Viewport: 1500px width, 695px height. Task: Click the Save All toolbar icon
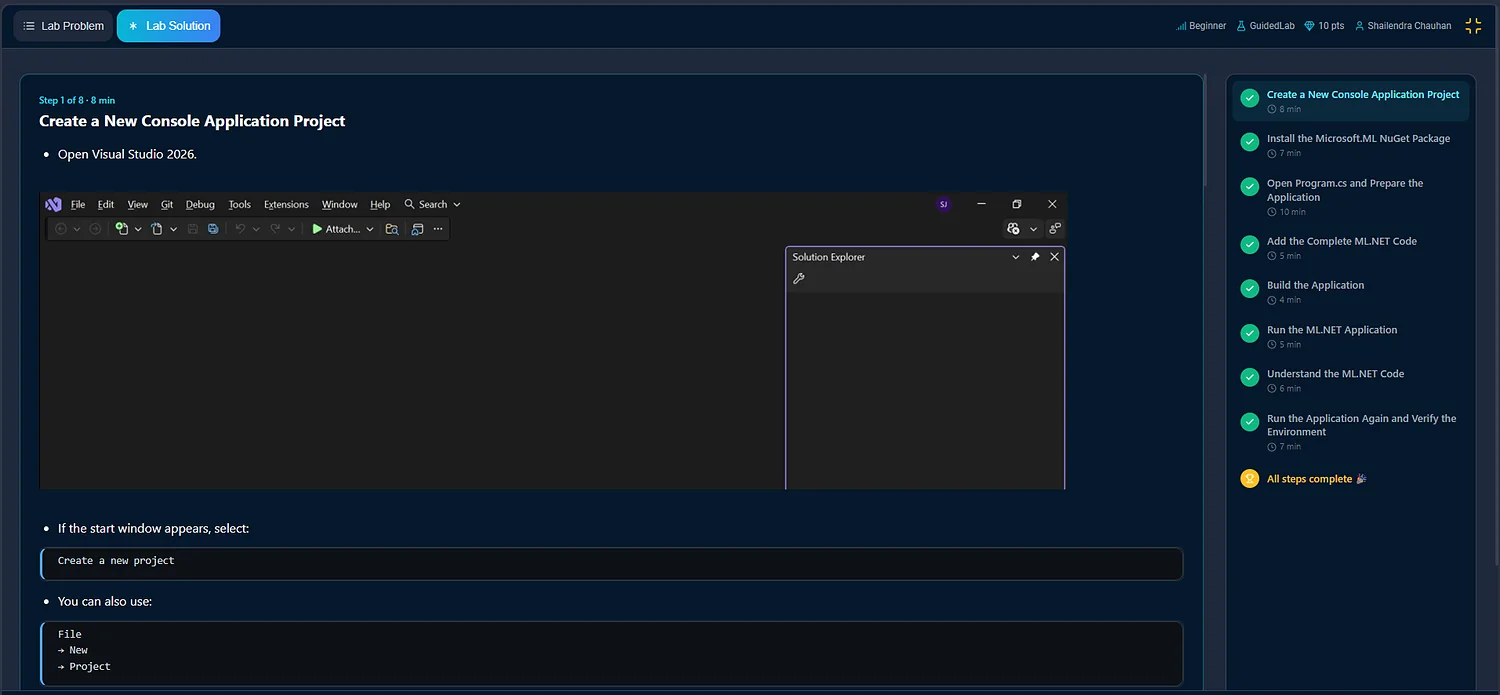coord(213,229)
